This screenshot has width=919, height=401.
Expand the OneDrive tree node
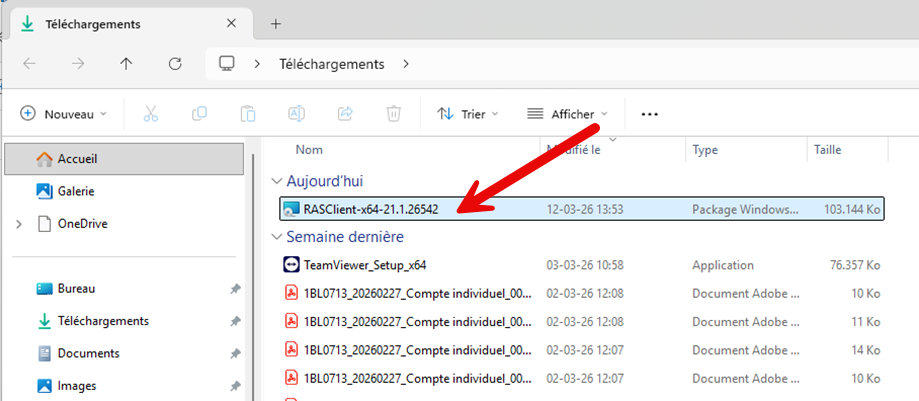pyautogui.click(x=19, y=224)
